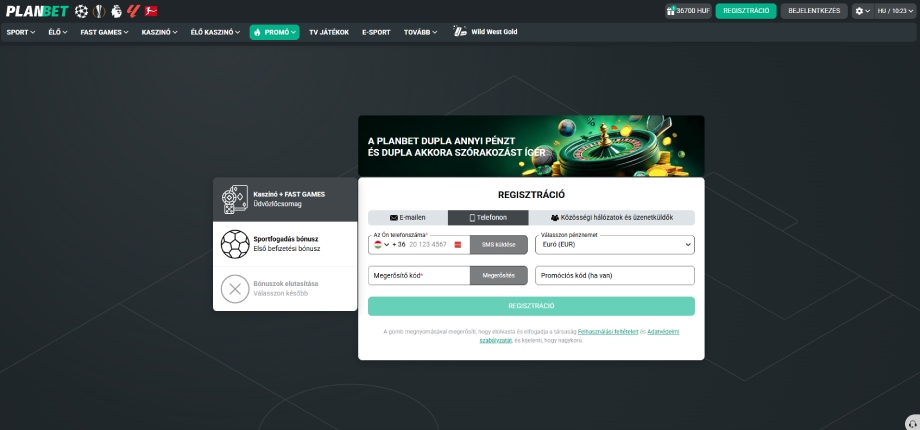Click the header REGISZTRÁCIÓ button
Viewport: 920px width, 430px height.
coord(746,11)
